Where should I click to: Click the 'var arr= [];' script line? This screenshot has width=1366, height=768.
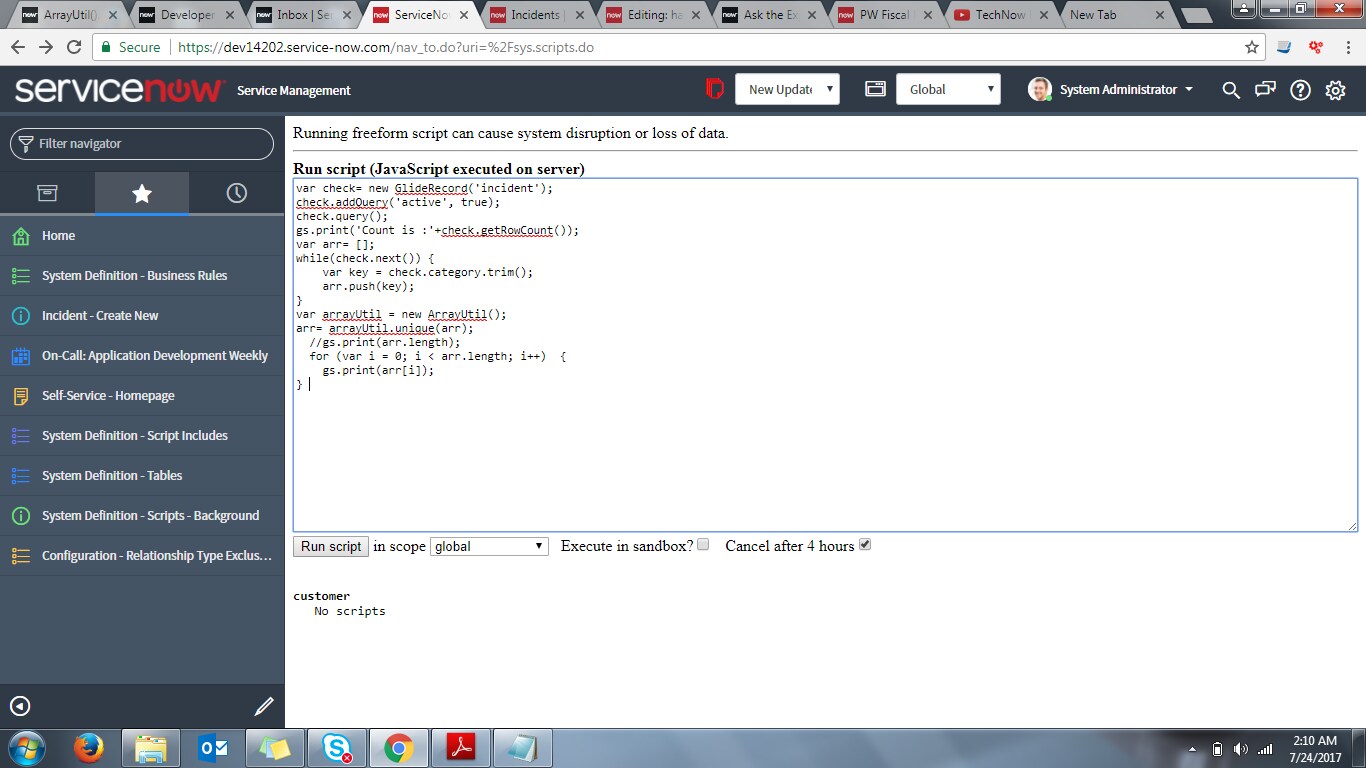[335, 244]
